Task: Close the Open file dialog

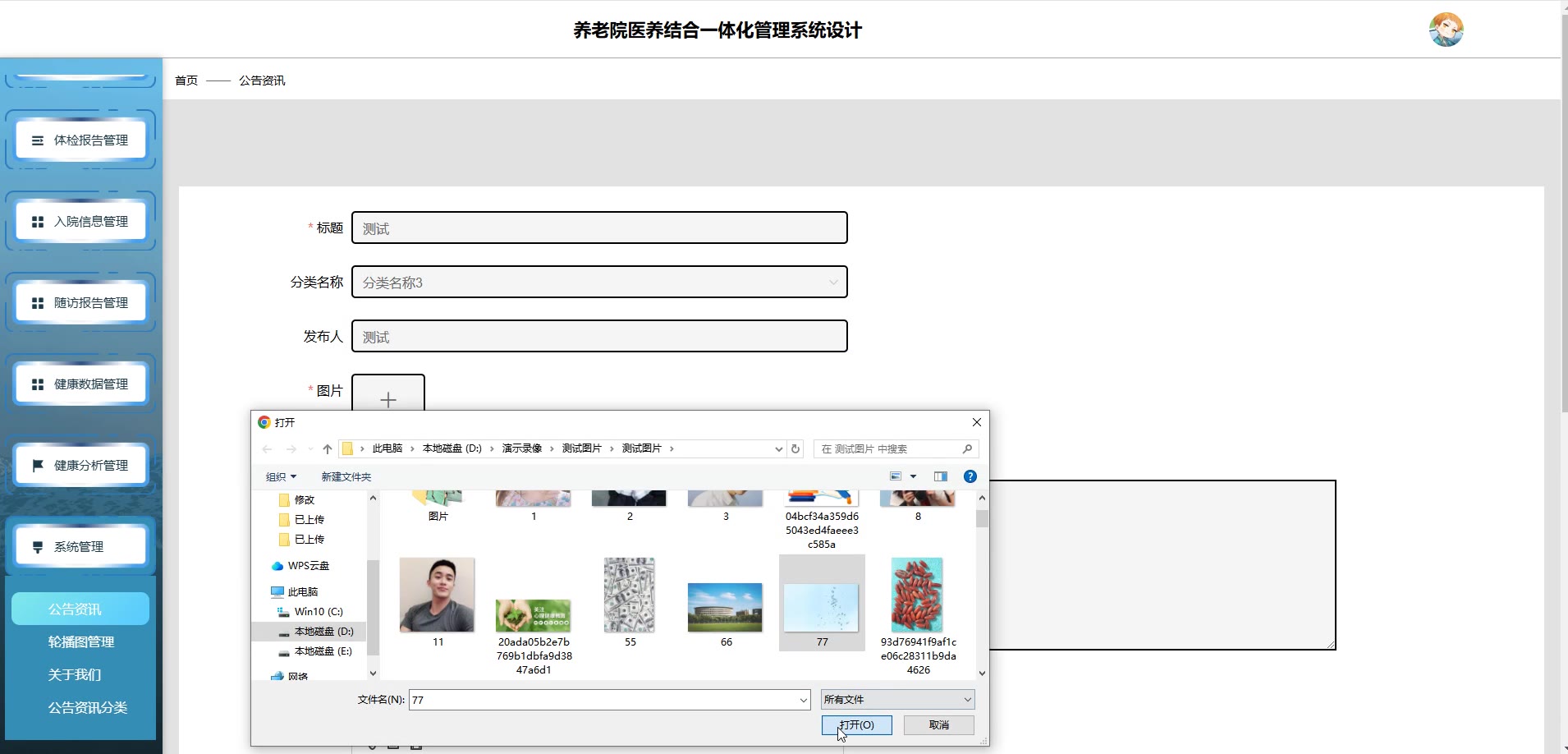Action: (976, 422)
